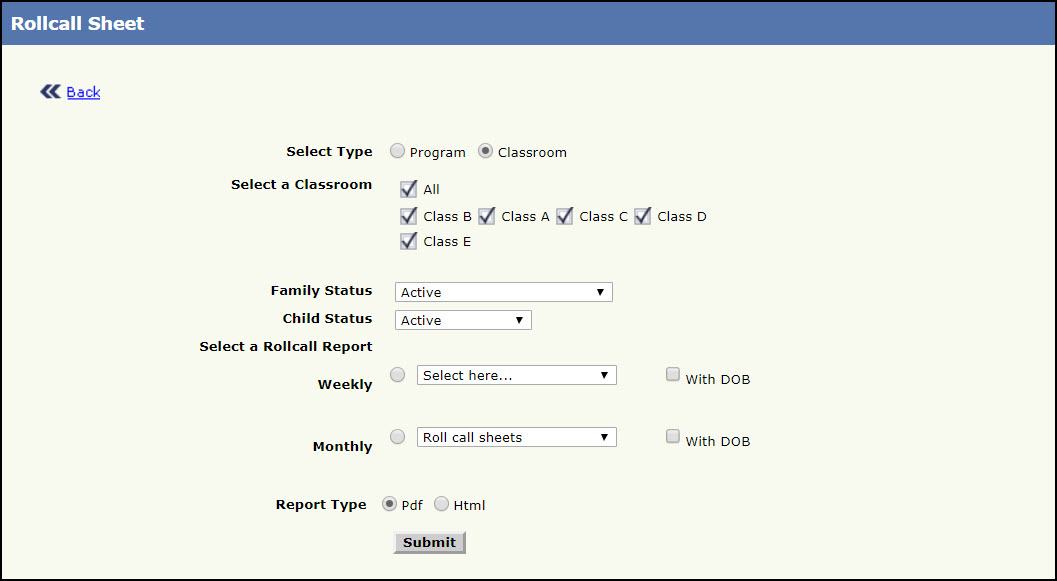This screenshot has height=581, width=1057.
Task: Open the Family Status dropdown
Action: [503, 292]
